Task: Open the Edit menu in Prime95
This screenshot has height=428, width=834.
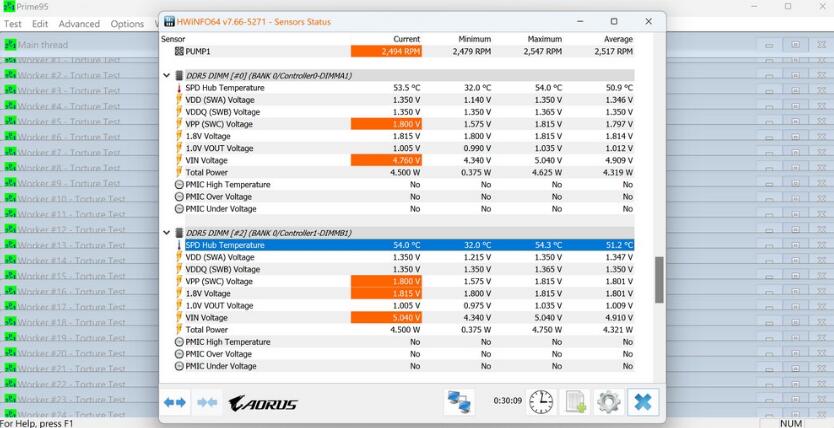Action: tap(40, 24)
